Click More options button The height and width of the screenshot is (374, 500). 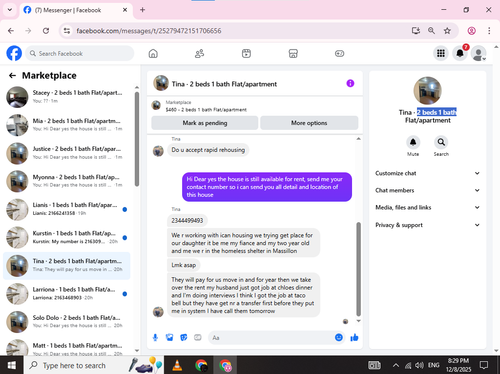click(x=309, y=123)
